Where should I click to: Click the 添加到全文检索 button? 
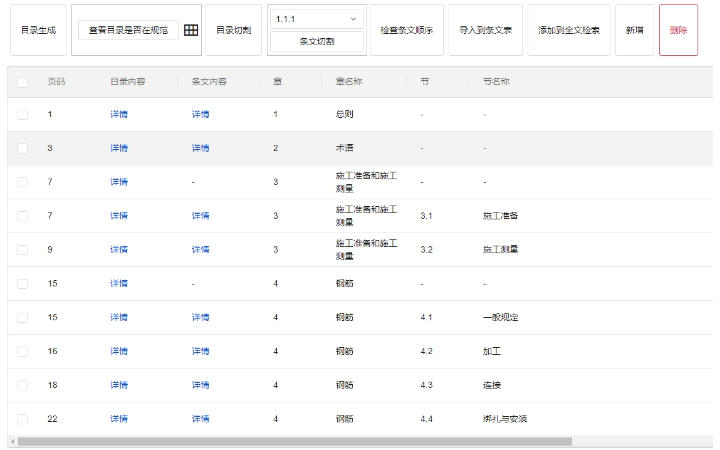pos(569,30)
